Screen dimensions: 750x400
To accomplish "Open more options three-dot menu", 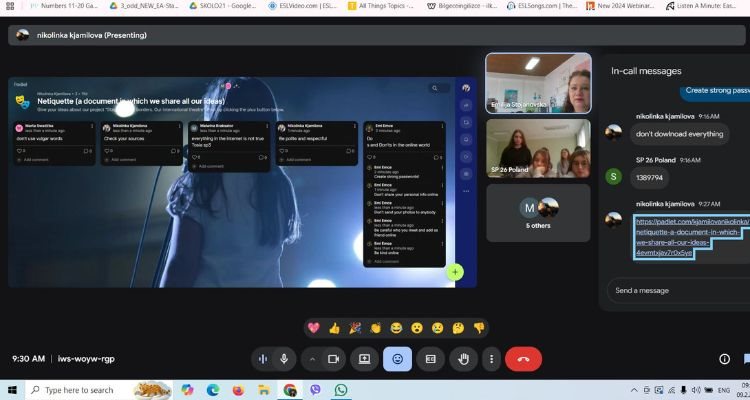I will [491, 358].
